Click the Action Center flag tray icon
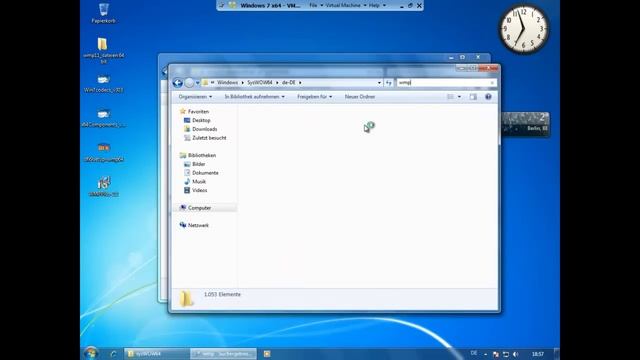Image resolution: width=640 pixels, height=360 pixels. point(496,354)
